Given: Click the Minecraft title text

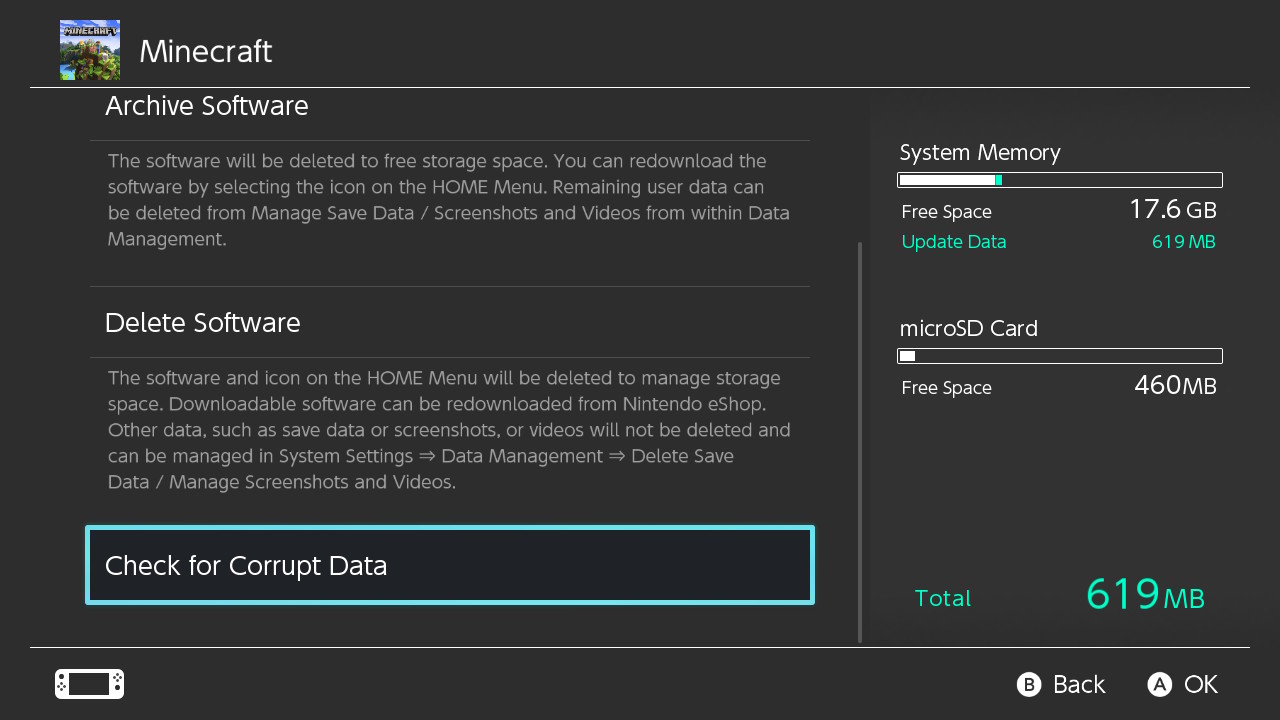Looking at the screenshot, I should (x=205, y=51).
